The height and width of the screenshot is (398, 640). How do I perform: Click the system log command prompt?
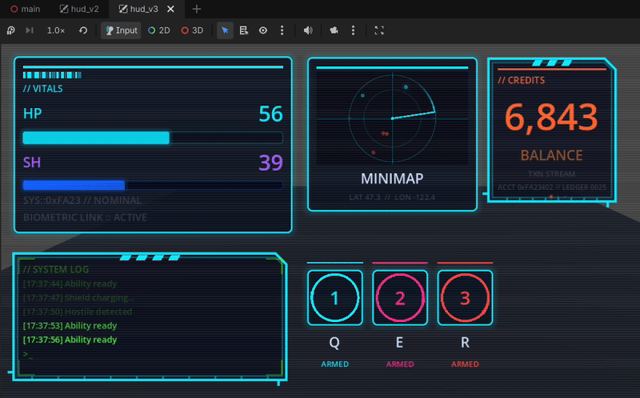tap(27, 354)
